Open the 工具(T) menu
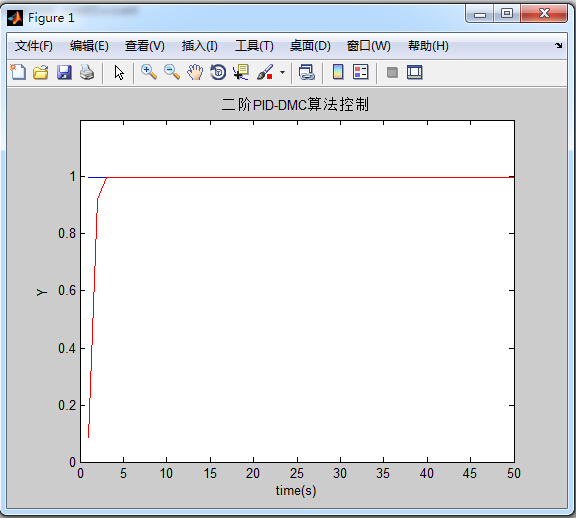The image size is (576, 518). 254,46
